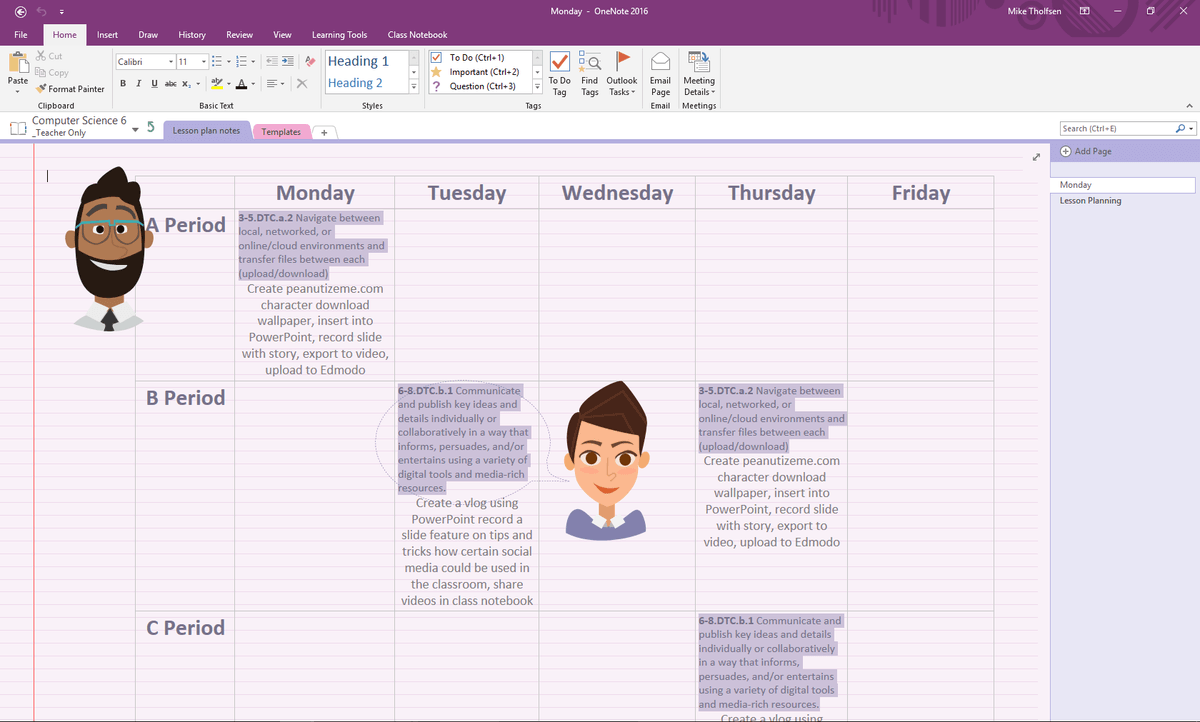
Task: Collapse the ribbon with the chevron
Action: 1189,105
